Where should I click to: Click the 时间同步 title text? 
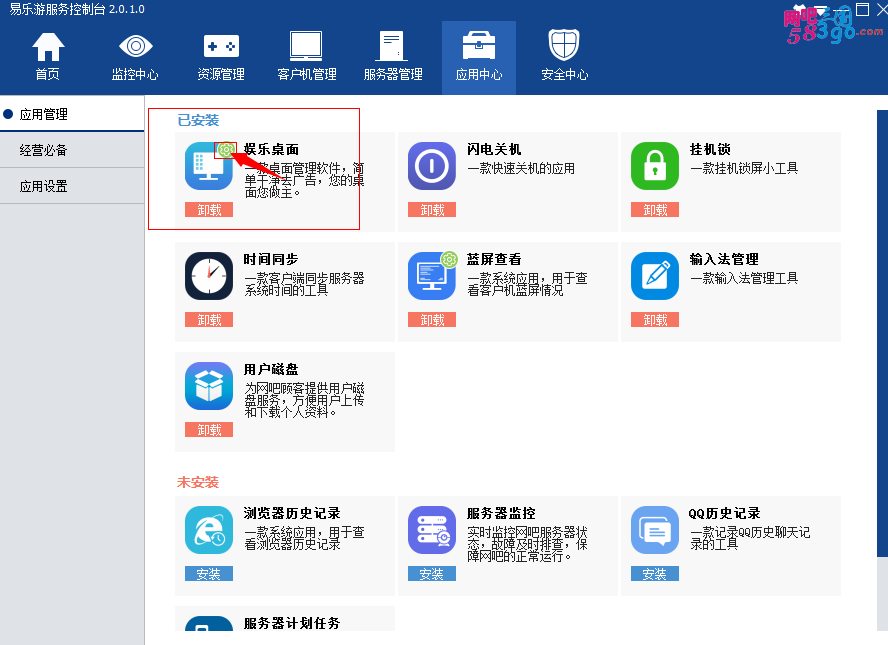[271, 259]
